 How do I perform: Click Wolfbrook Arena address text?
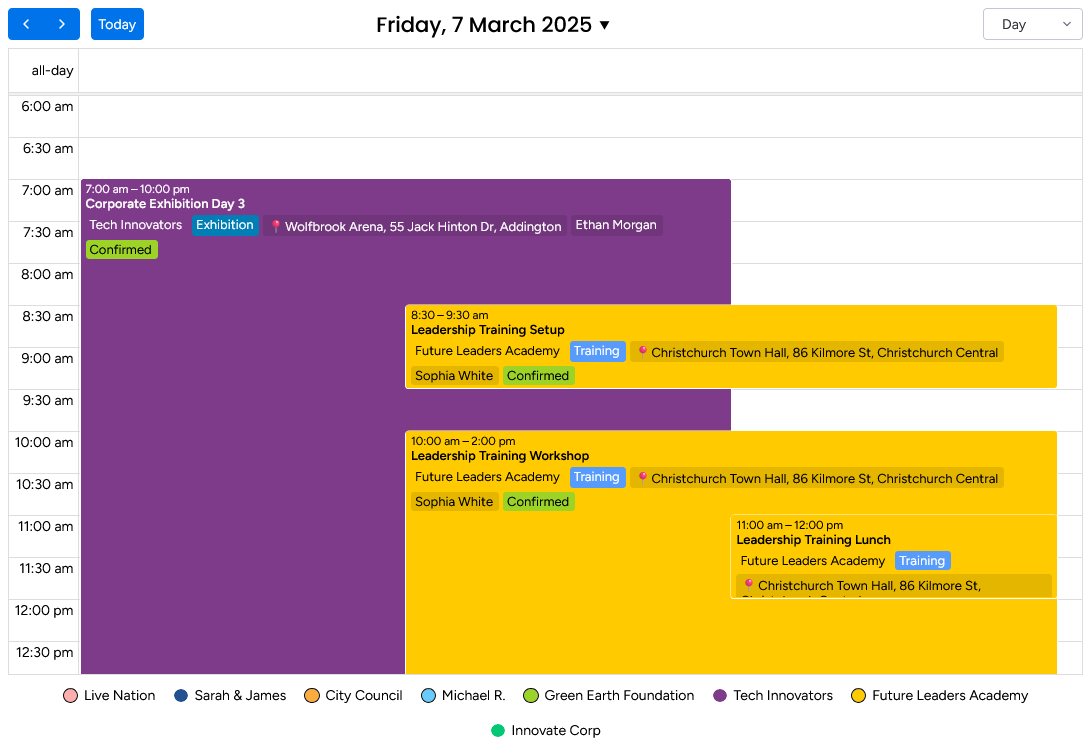[423, 227]
